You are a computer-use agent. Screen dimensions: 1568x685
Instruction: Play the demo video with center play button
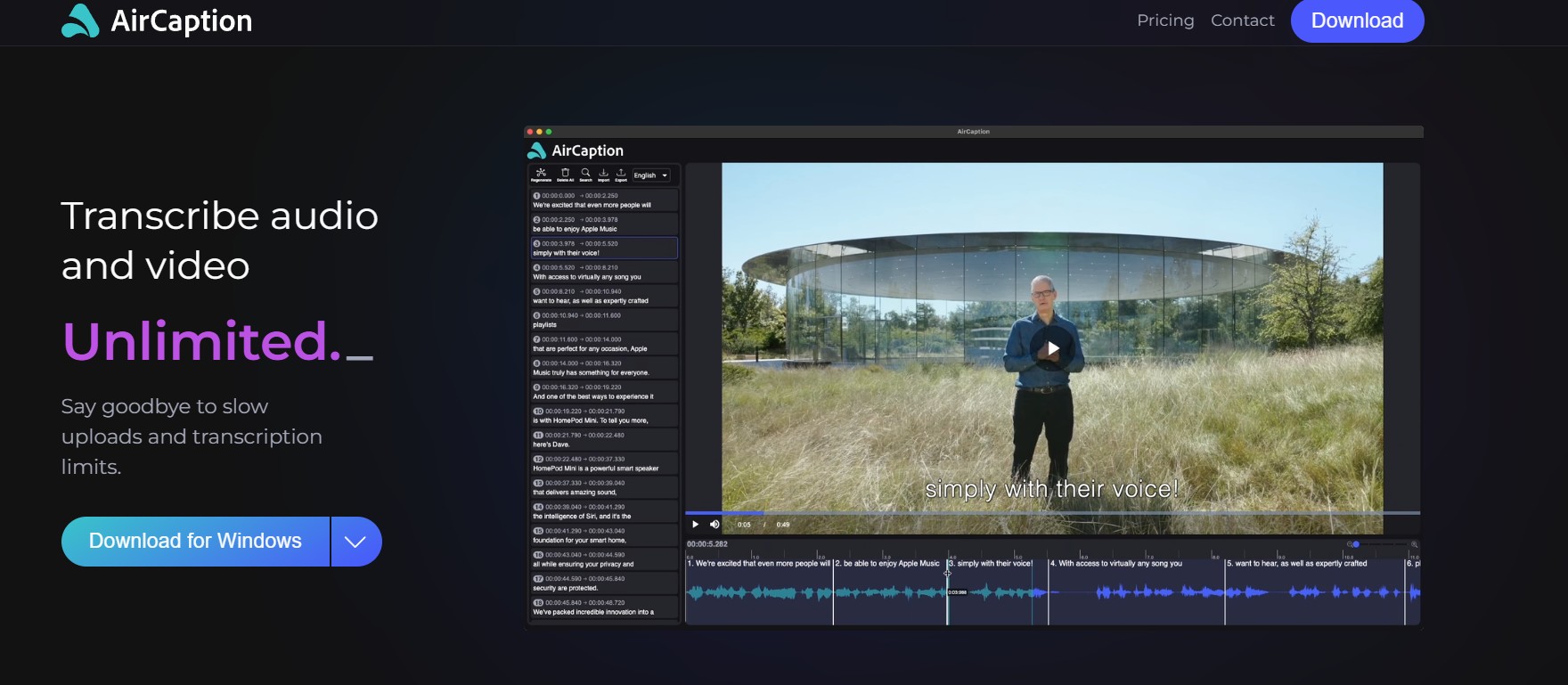click(x=1052, y=348)
